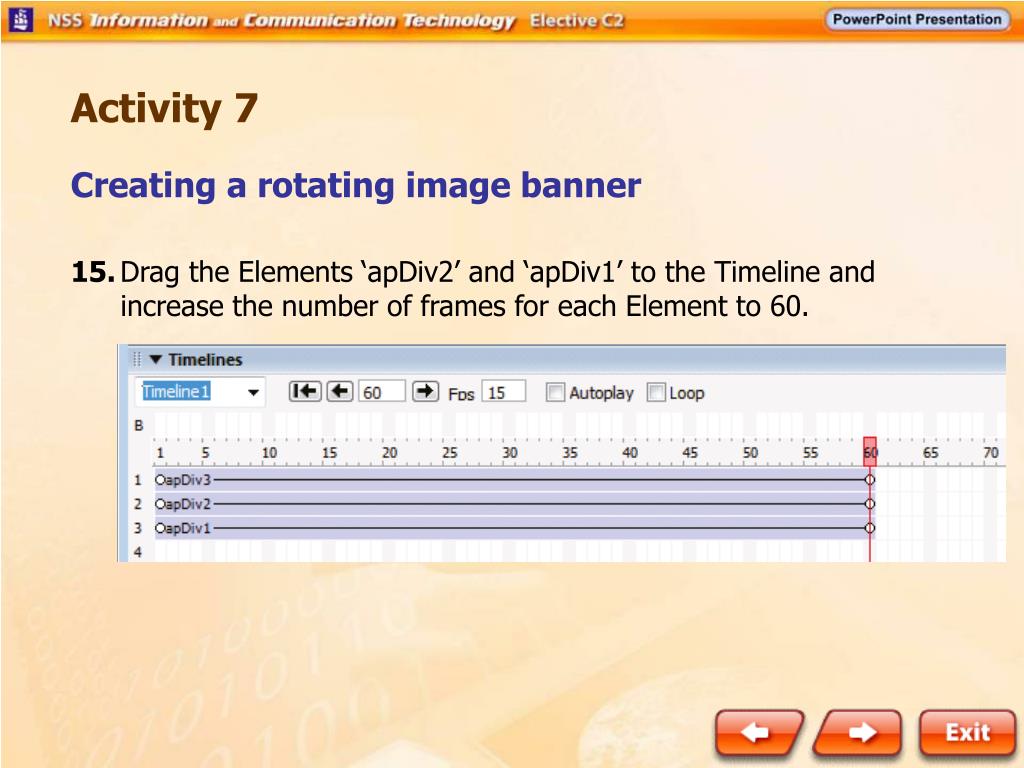The width and height of the screenshot is (1024, 768).
Task: Click the Fps field showing 15
Action: (503, 392)
